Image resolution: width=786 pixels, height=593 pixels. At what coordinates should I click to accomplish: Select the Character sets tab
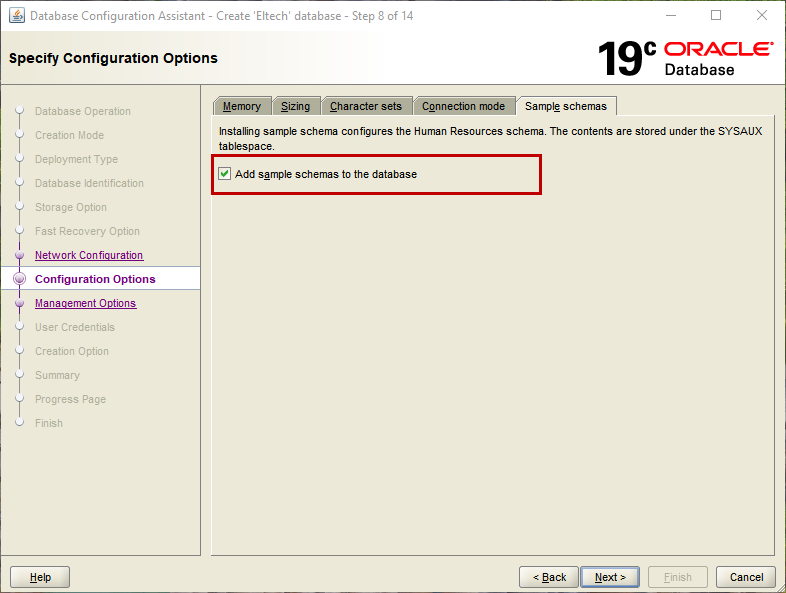pos(366,106)
